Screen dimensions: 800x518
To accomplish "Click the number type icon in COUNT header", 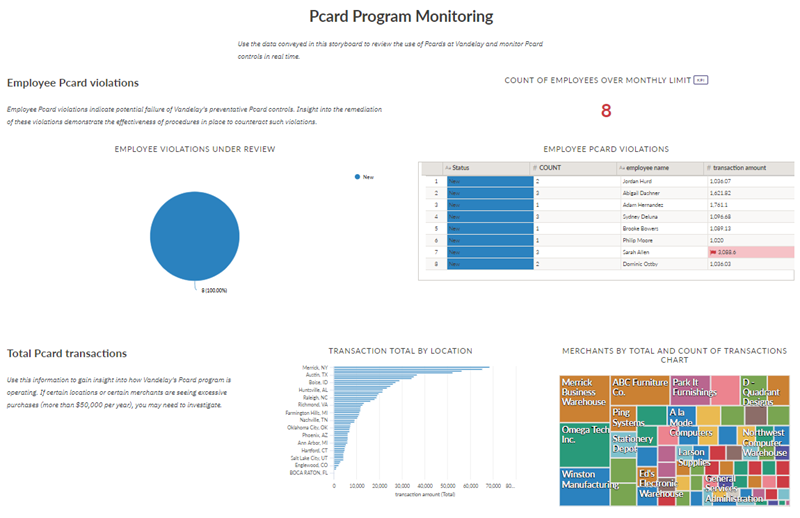I will click(535, 167).
